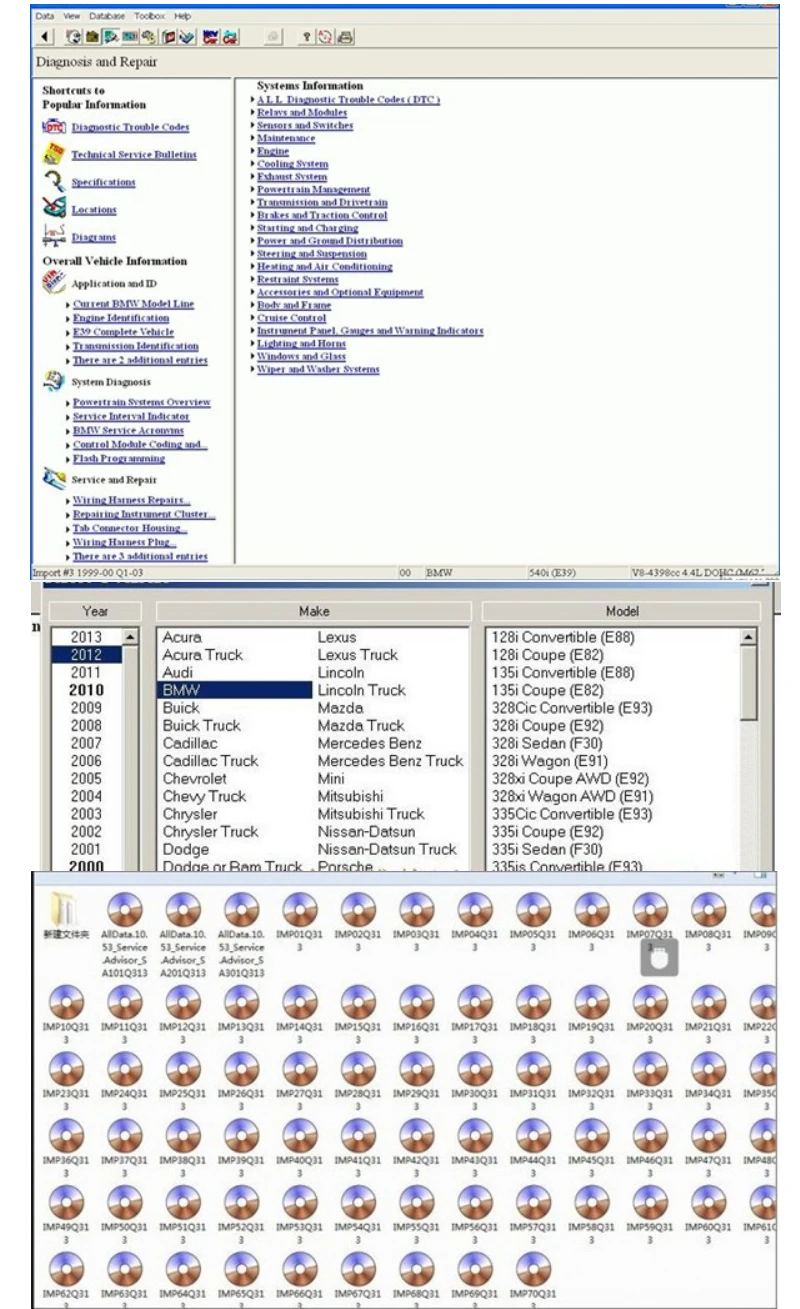Select year 2010 in Year list
This screenshot has height=1309, width=800.
click(x=85, y=690)
